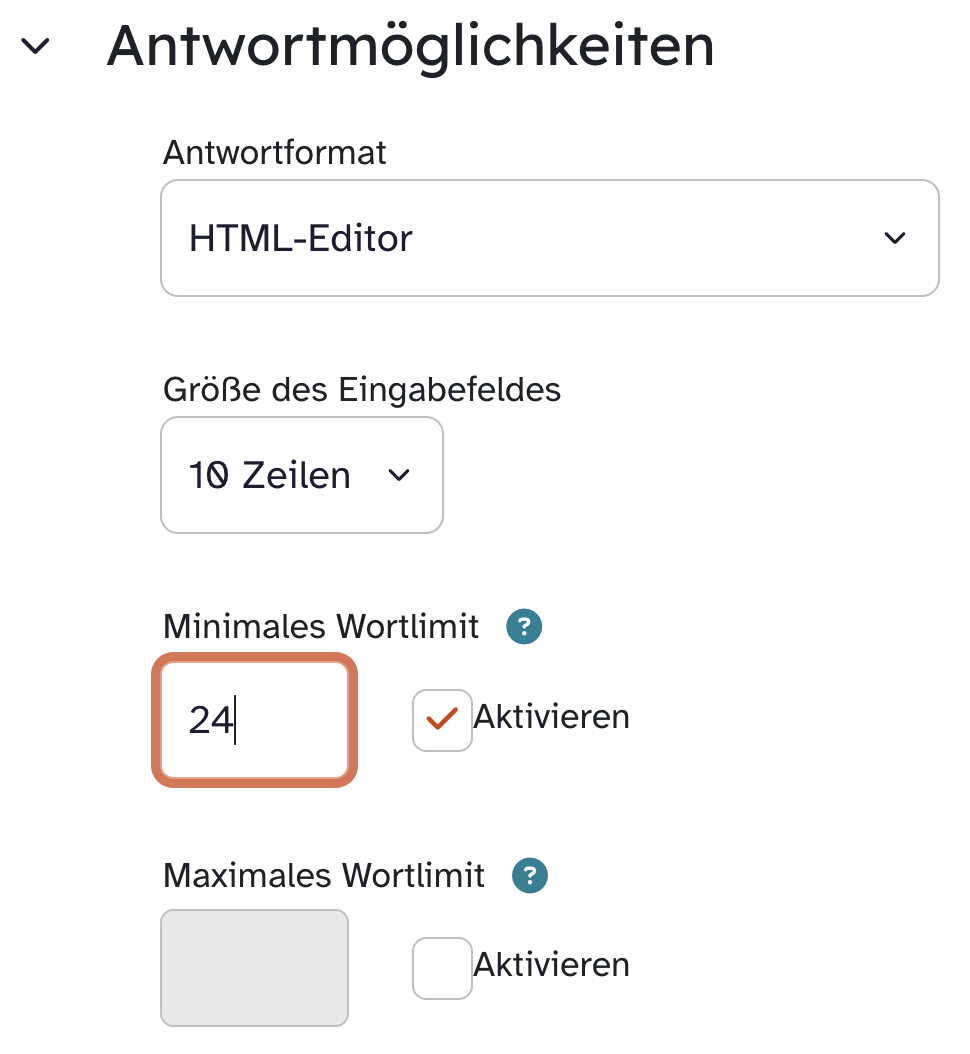Click the arrow in HTML-Editor selector
Image resolution: width=970 pixels, height=1054 pixels.
pos(894,238)
